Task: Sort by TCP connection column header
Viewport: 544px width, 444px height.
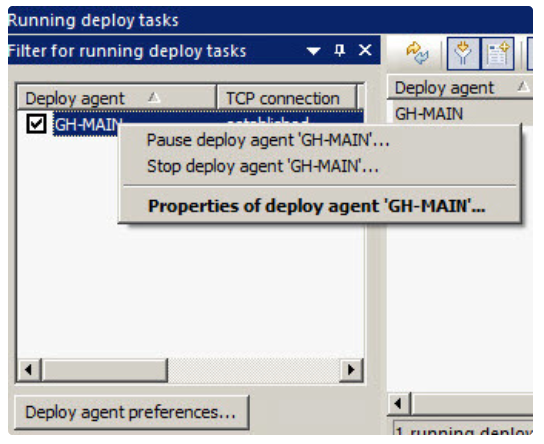Action: pyautogui.click(x=287, y=99)
